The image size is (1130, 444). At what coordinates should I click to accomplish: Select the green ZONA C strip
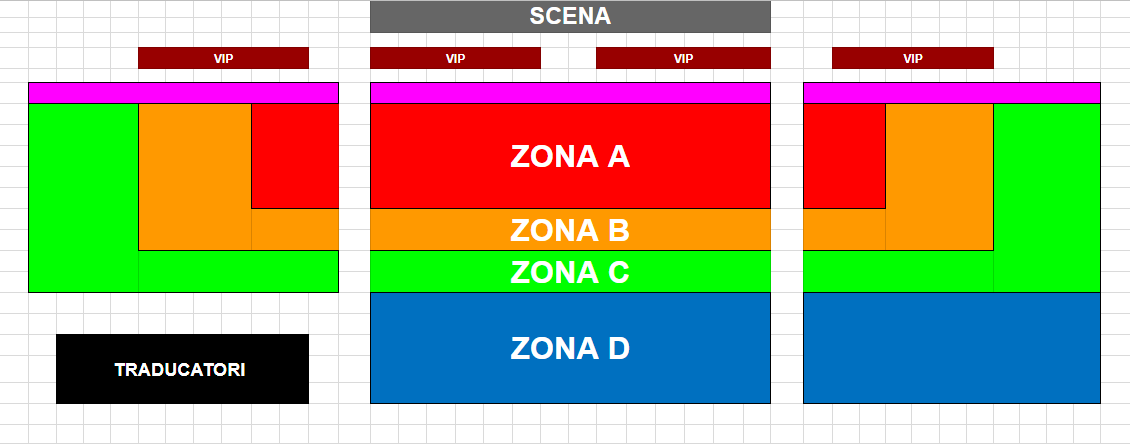click(x=570, y=272)
